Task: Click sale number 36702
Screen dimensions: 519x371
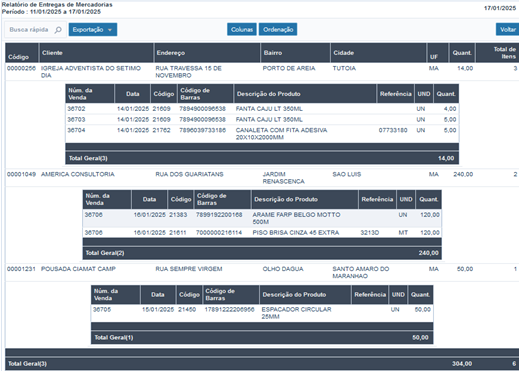Action: 76,109
